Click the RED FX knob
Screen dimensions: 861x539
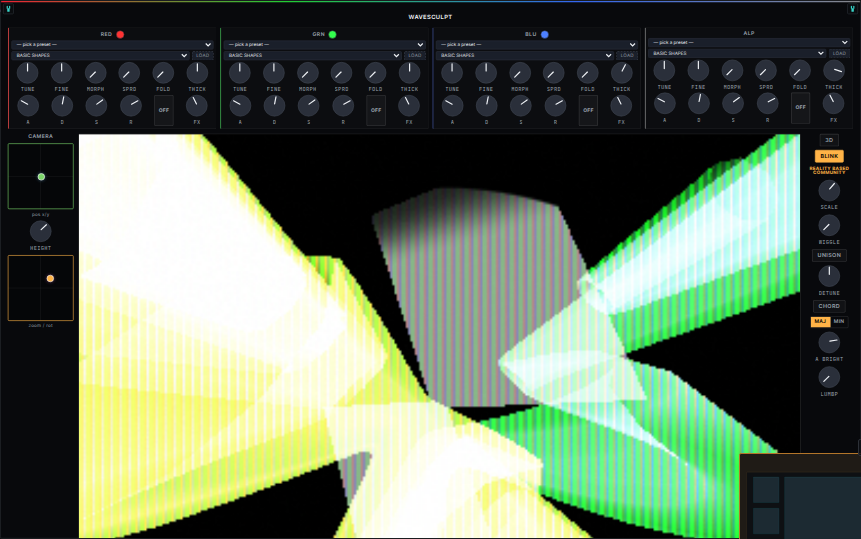[x=197, y=106]
